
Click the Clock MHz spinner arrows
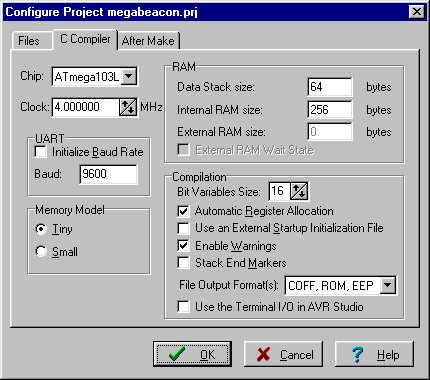128,107
